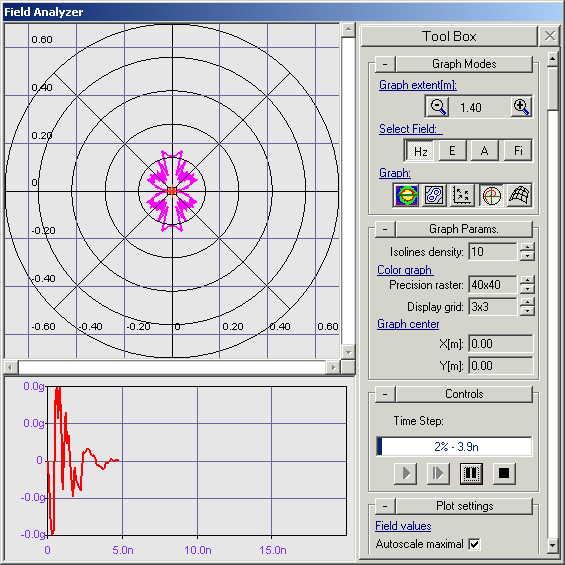Choose the color map graph icon
This screenshot has height=565, width=565.
406,195
